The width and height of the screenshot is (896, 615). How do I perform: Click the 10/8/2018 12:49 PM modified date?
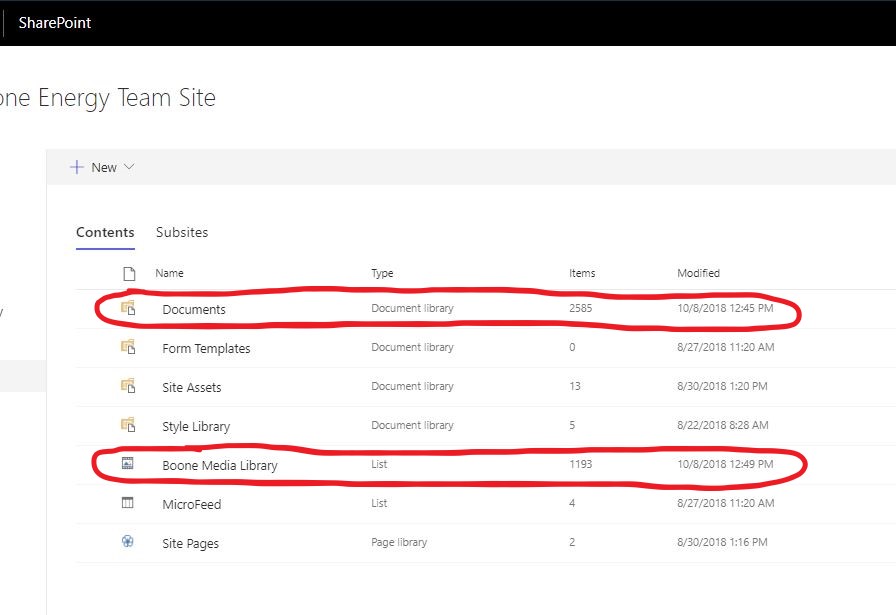725,464
